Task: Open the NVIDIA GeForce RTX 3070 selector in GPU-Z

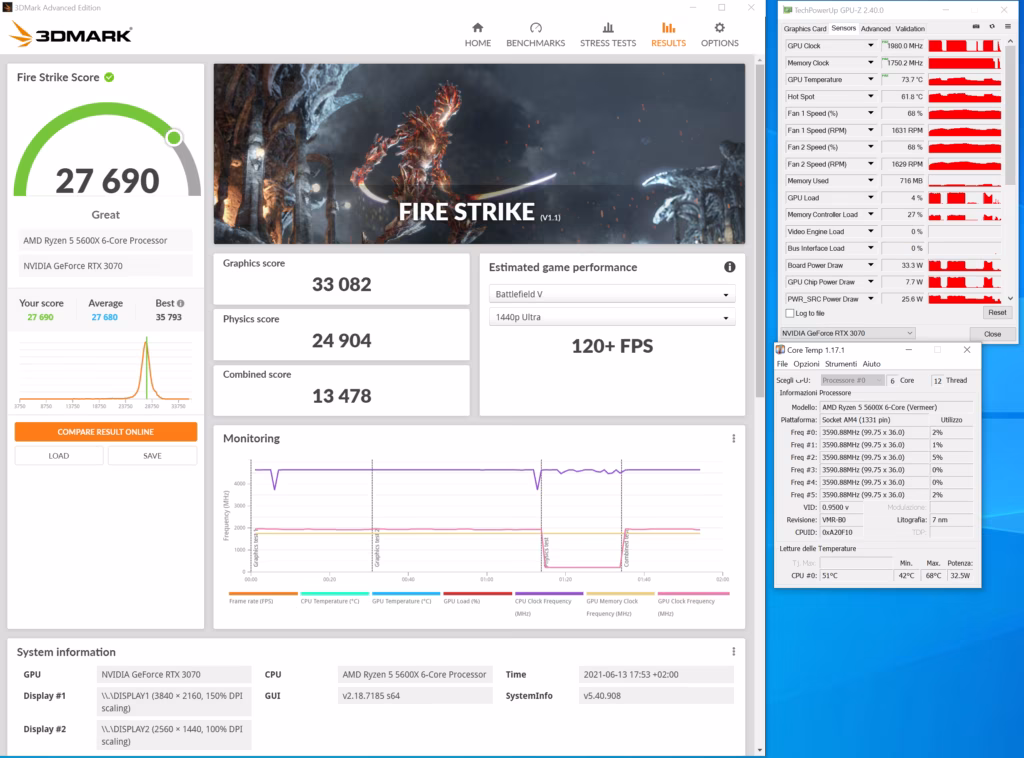Action: [848, 333]
